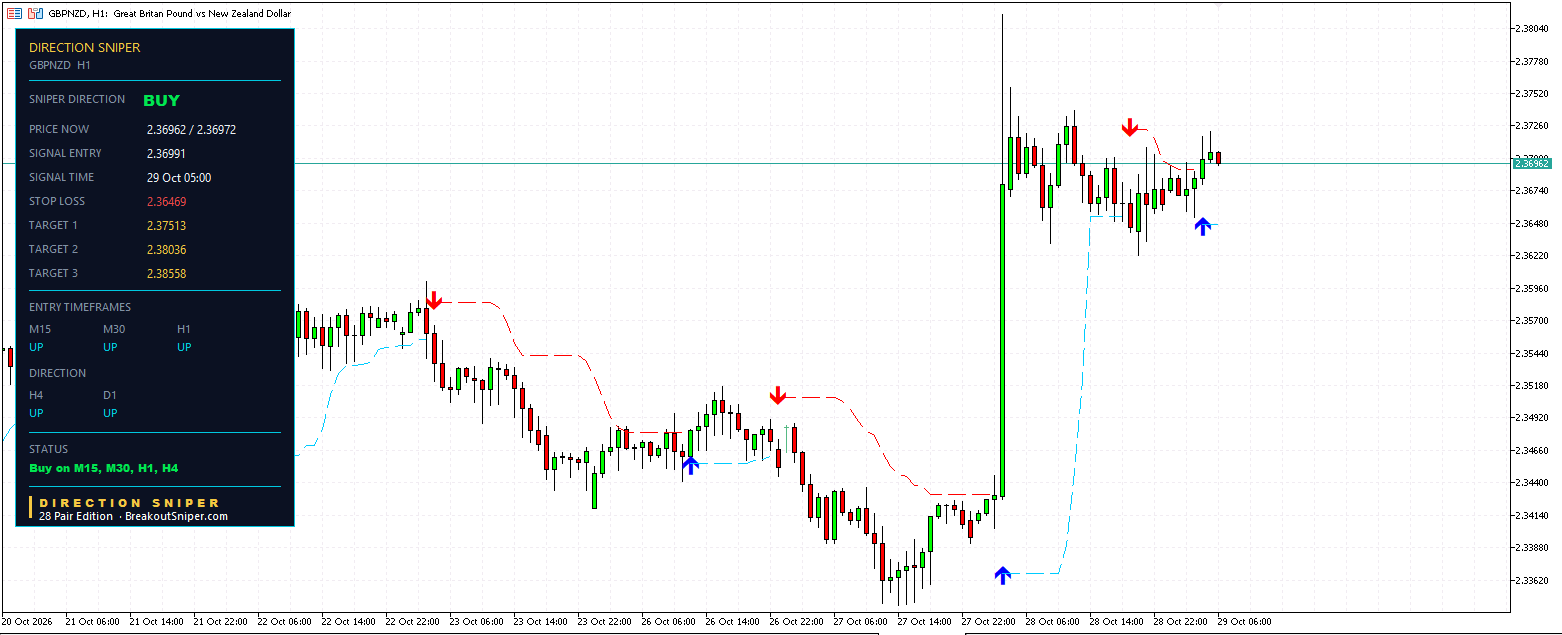Click the GBPNZD, H1 chart title text
This screenshot has height=635, width=1562.
pos(169,13)
